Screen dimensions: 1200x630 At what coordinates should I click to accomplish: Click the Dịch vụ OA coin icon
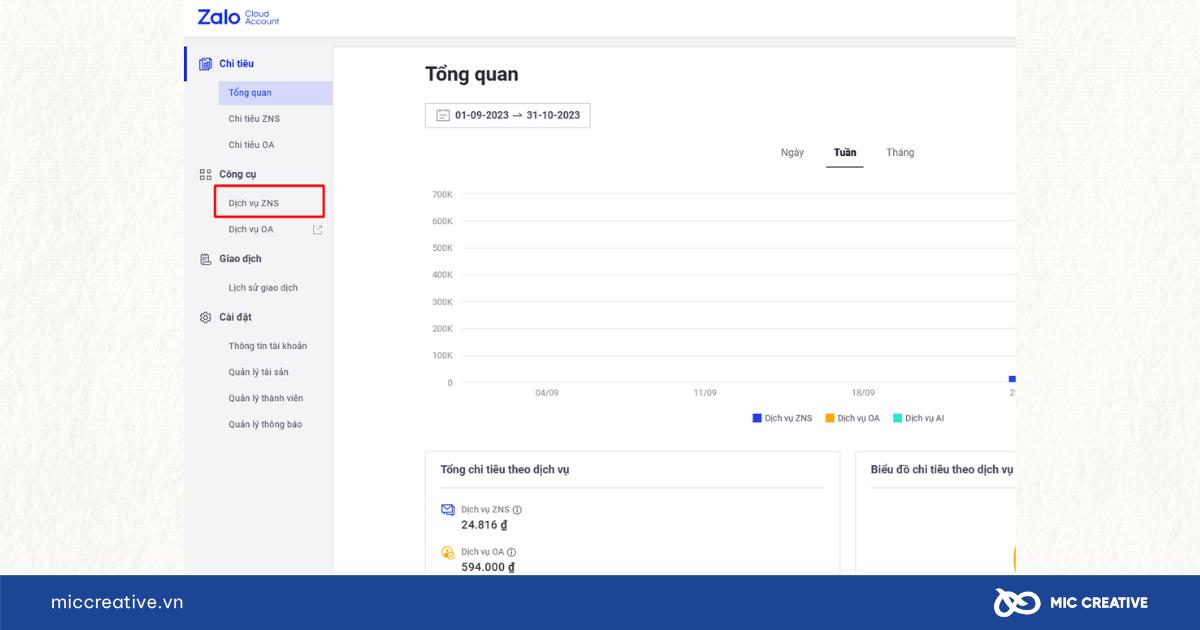[x=448, y=552]
